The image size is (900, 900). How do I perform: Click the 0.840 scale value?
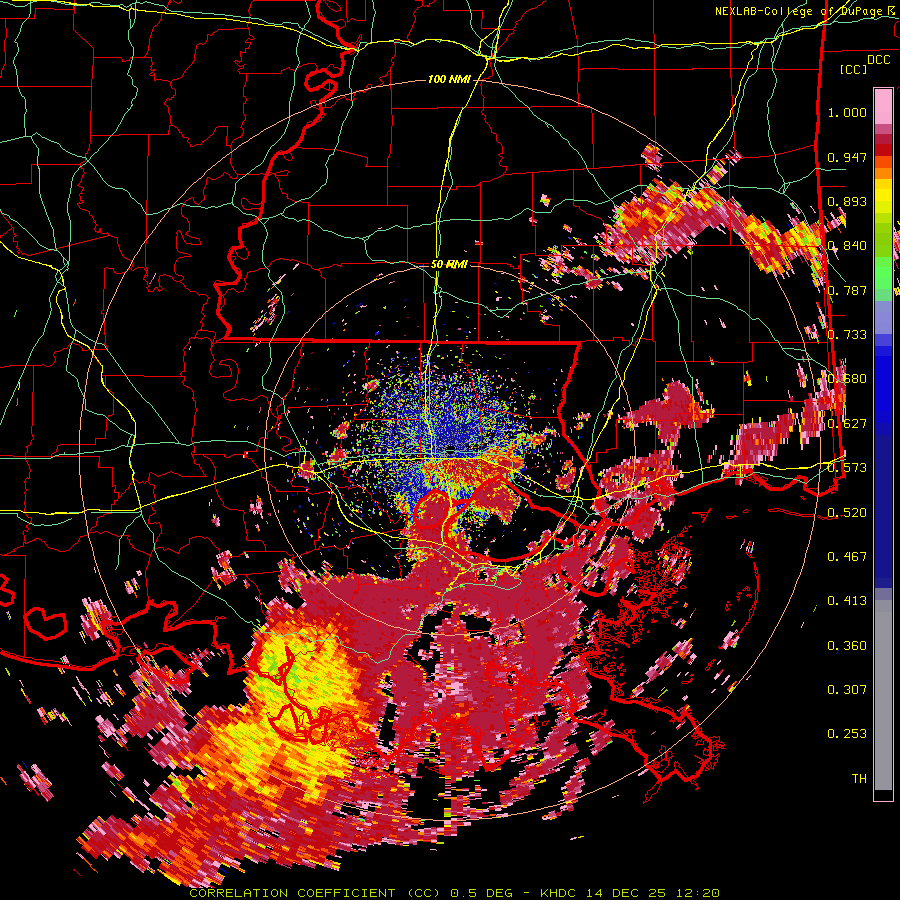[x=847, y=246]
